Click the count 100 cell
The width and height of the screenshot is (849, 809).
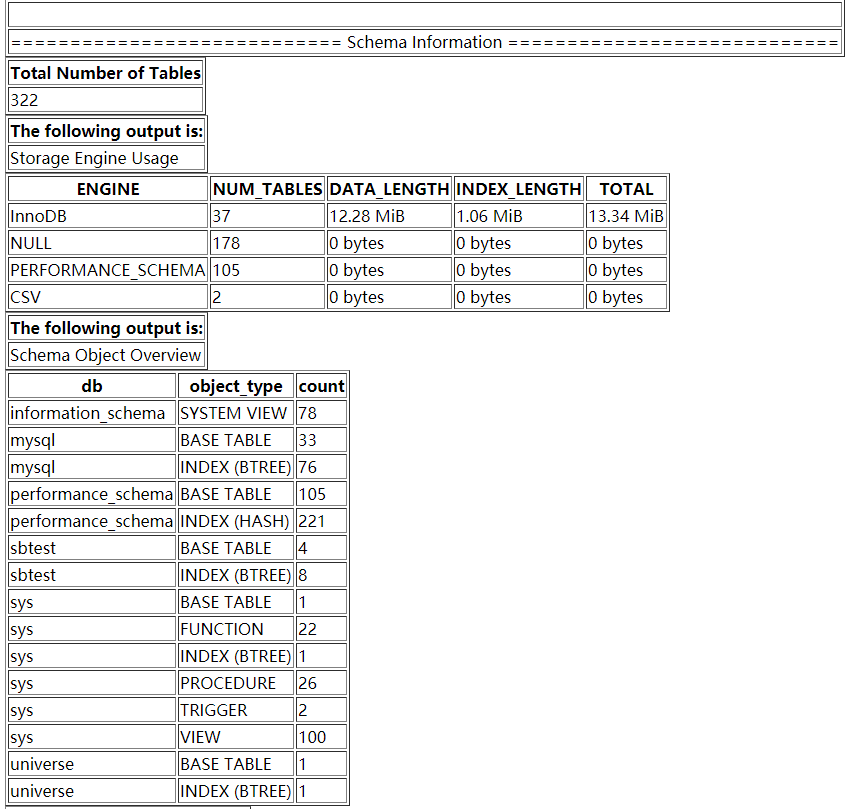322,737
